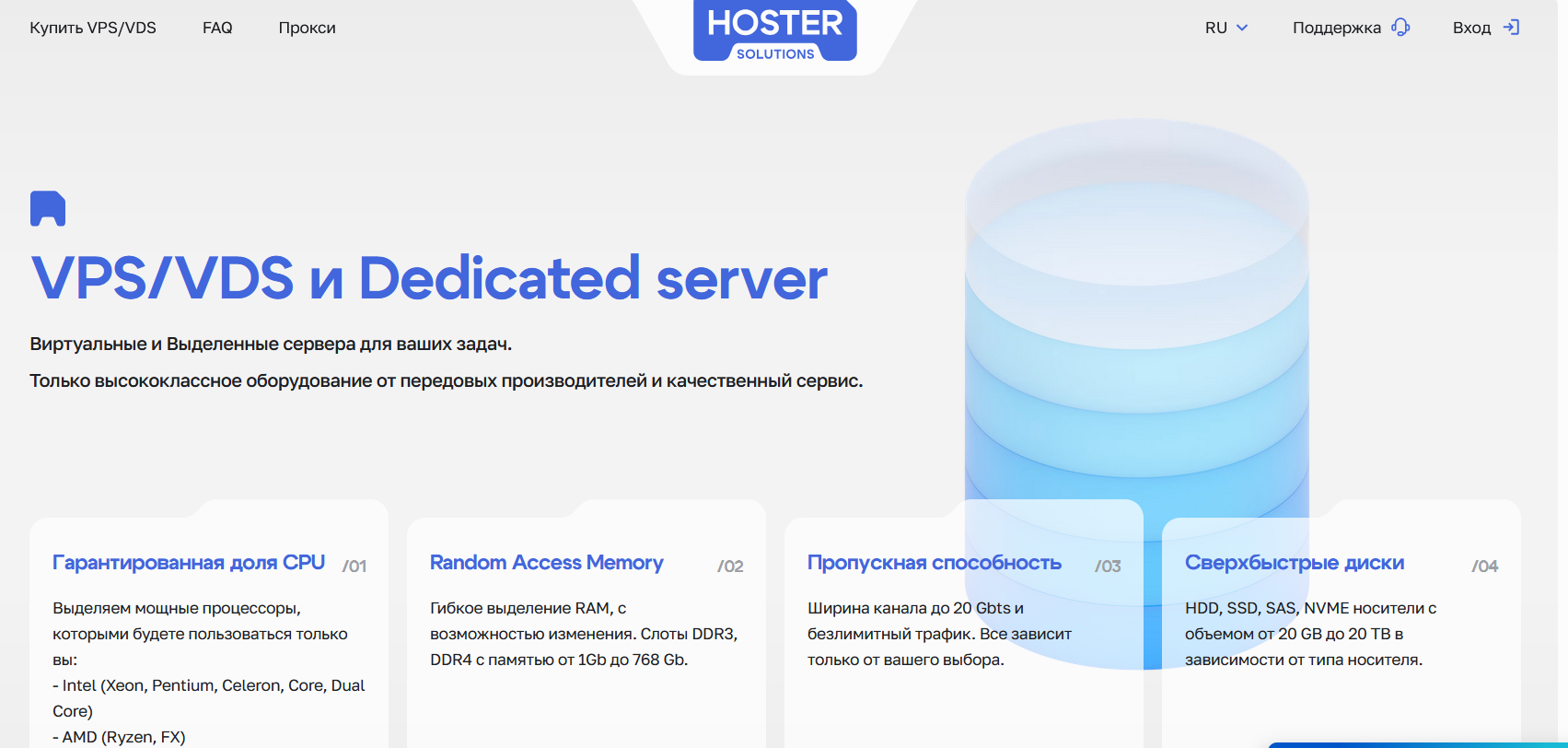Click the Поддержка link text
Screen dimensions: 1568x748
pos(1336,28)
